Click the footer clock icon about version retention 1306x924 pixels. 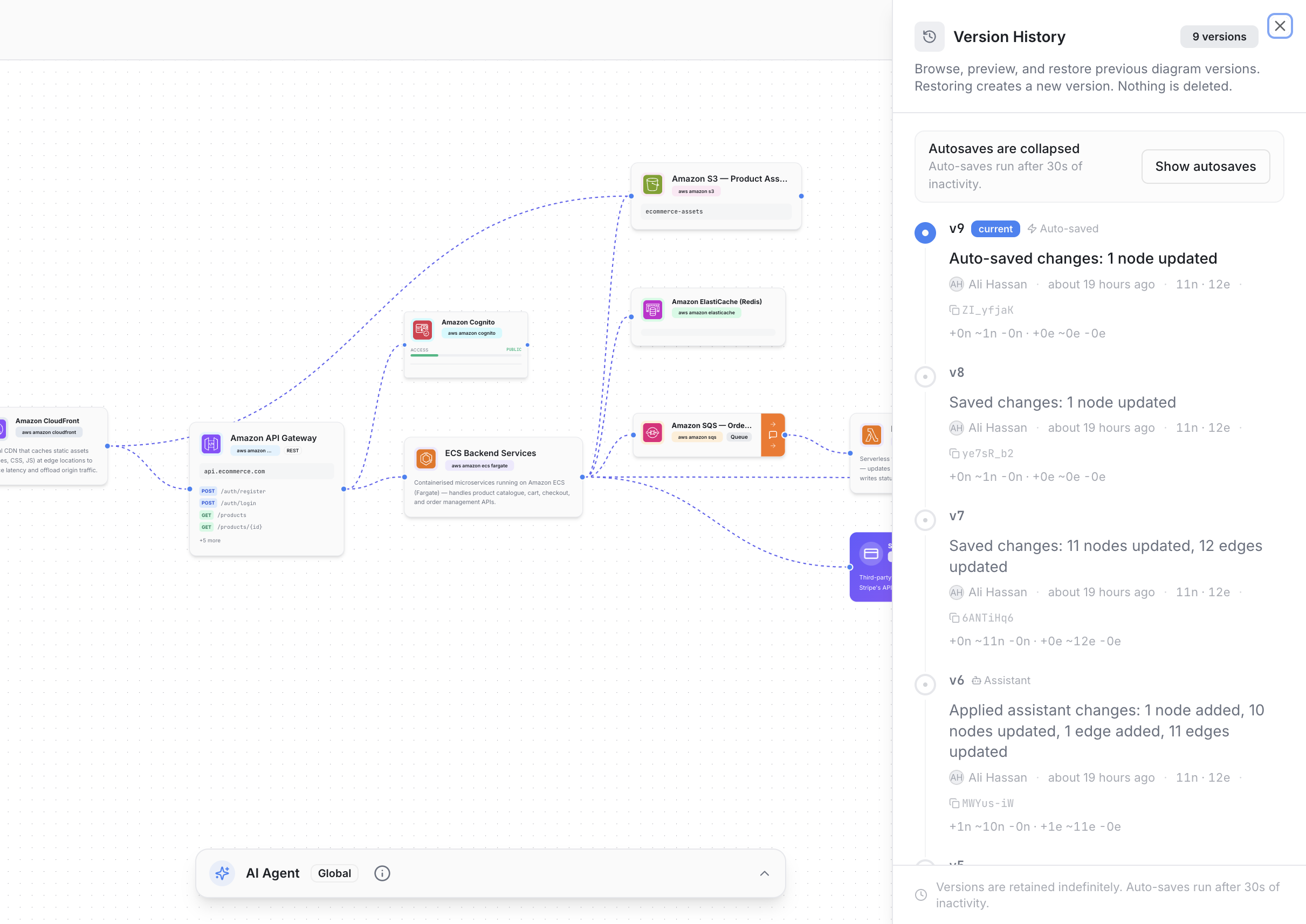920,895
